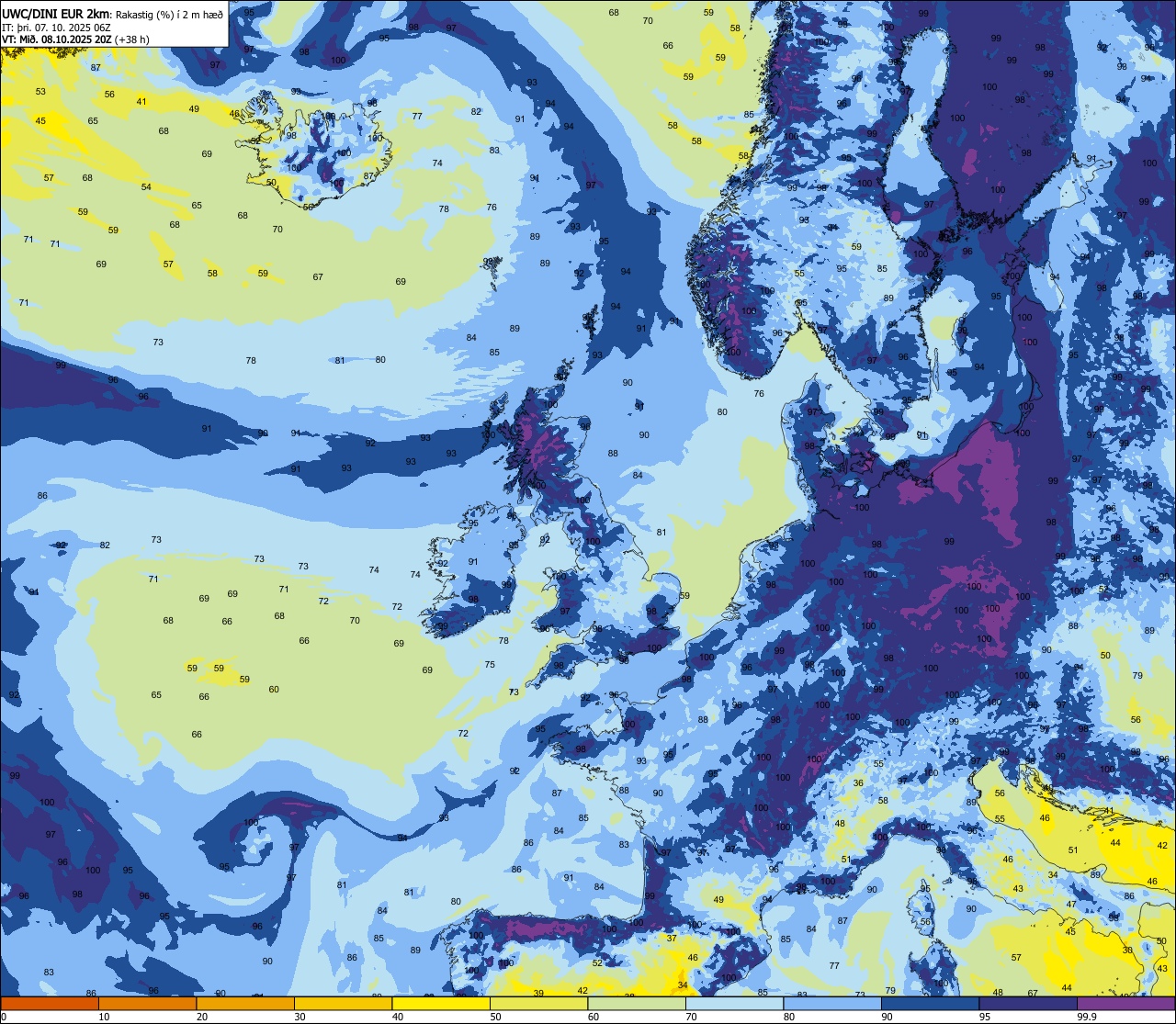Click the legend label "10"
This screenshot has width=1176, height=1024.
(x=104, y=1017)
